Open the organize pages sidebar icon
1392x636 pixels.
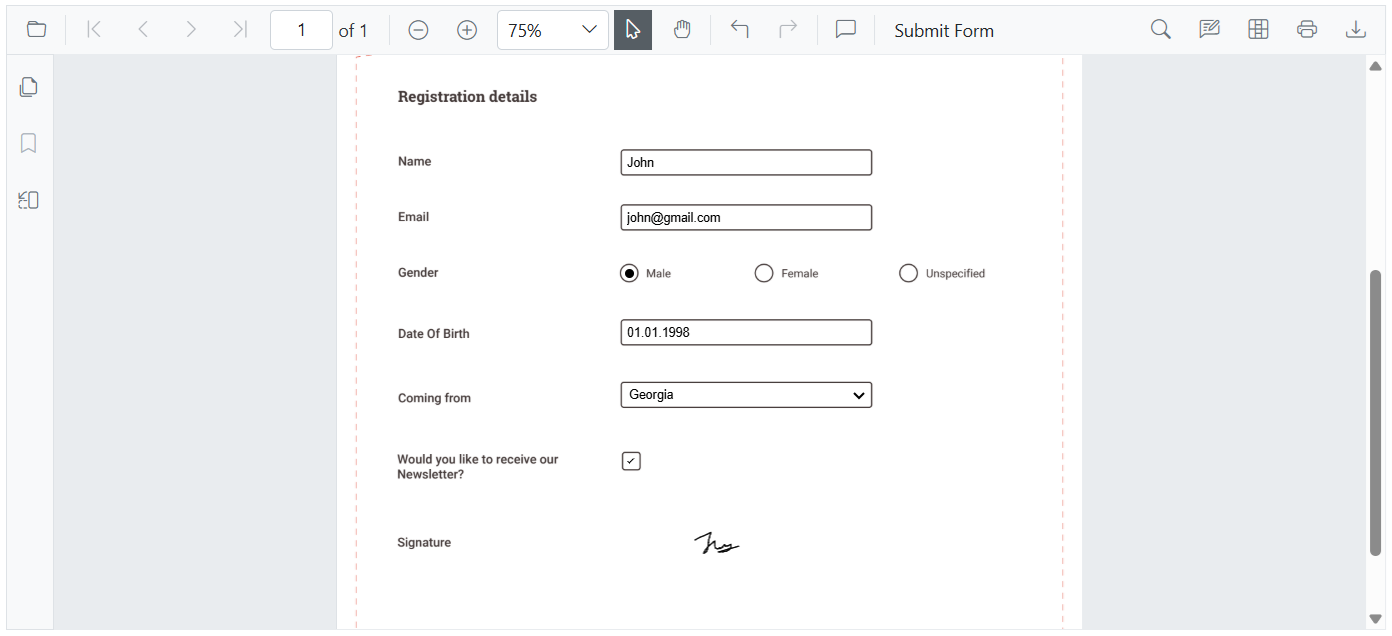coord(29,200)
